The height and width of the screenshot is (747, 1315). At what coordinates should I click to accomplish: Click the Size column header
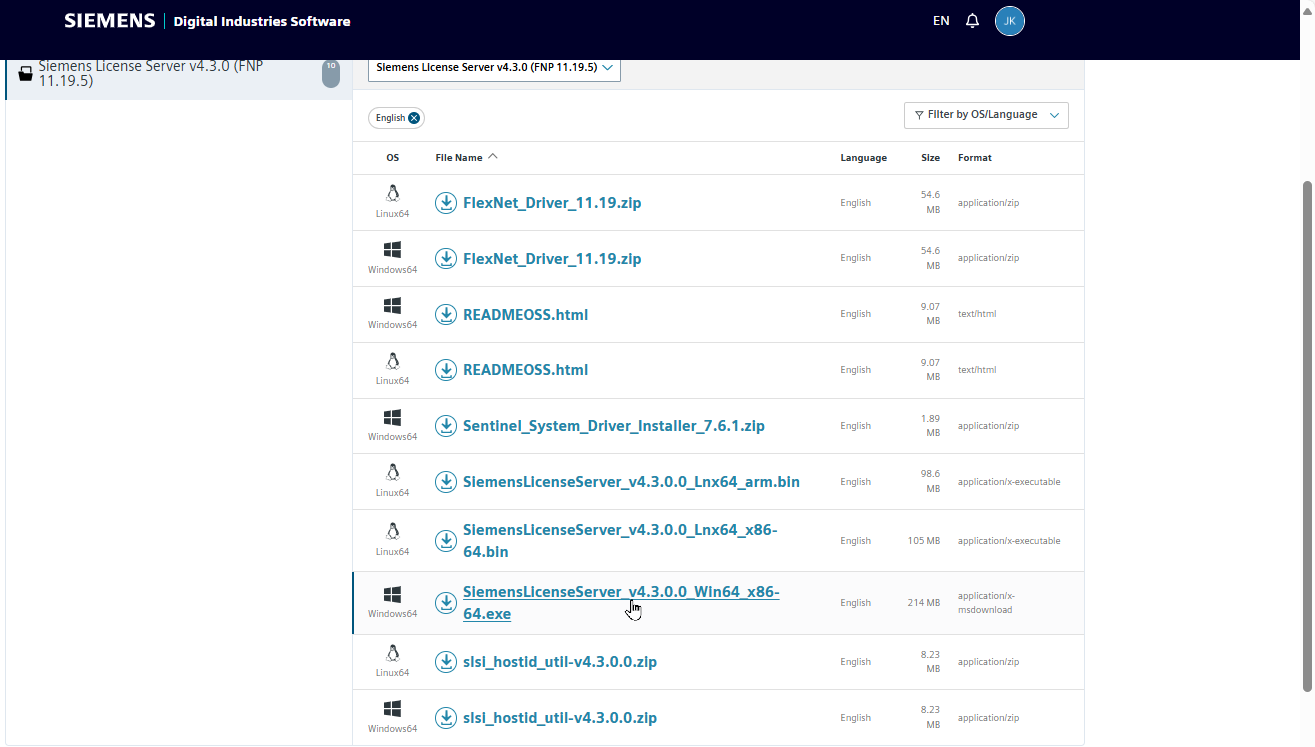[x=930, y=158]
